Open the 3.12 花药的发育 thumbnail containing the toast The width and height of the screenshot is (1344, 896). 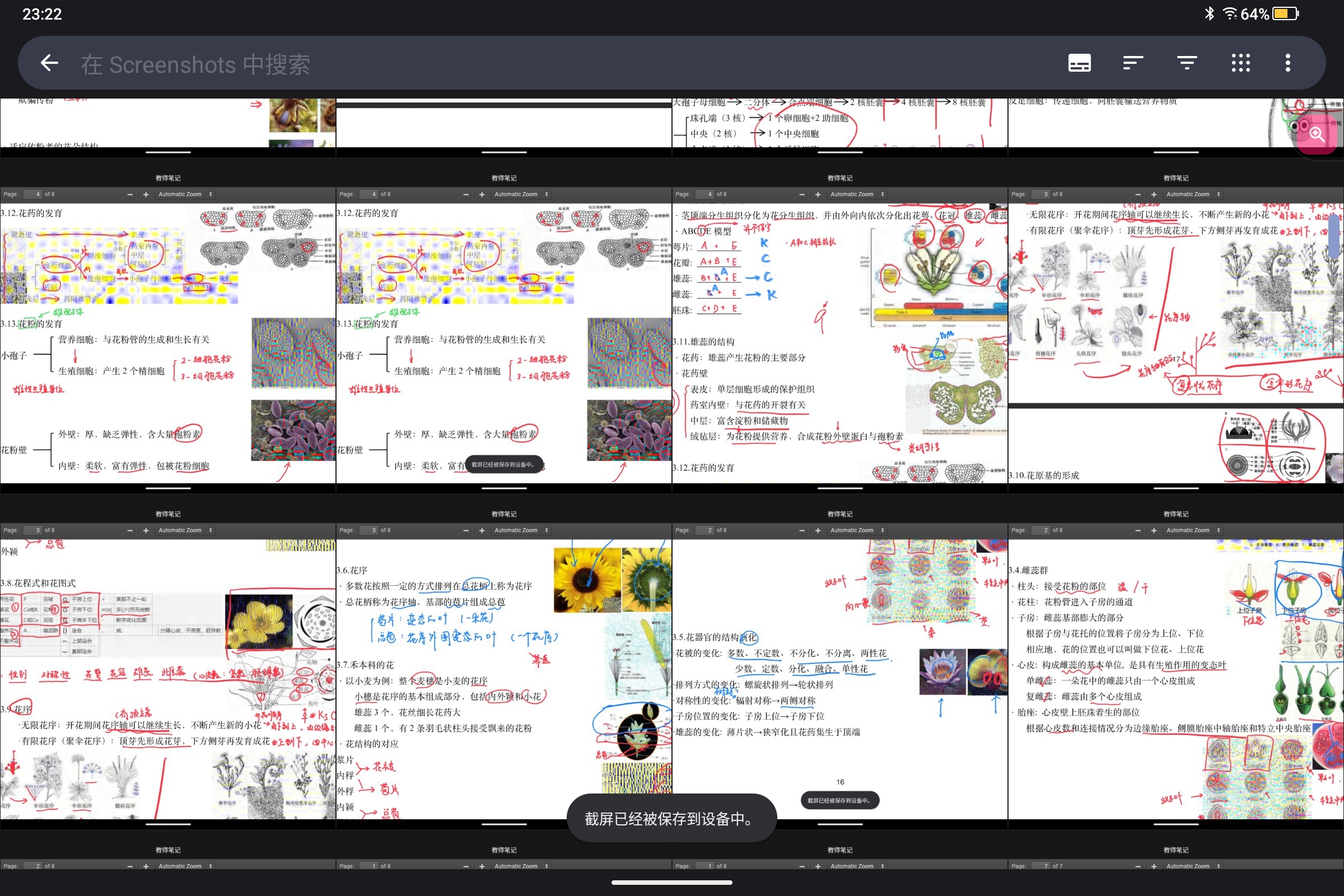(x=503, y=326)
